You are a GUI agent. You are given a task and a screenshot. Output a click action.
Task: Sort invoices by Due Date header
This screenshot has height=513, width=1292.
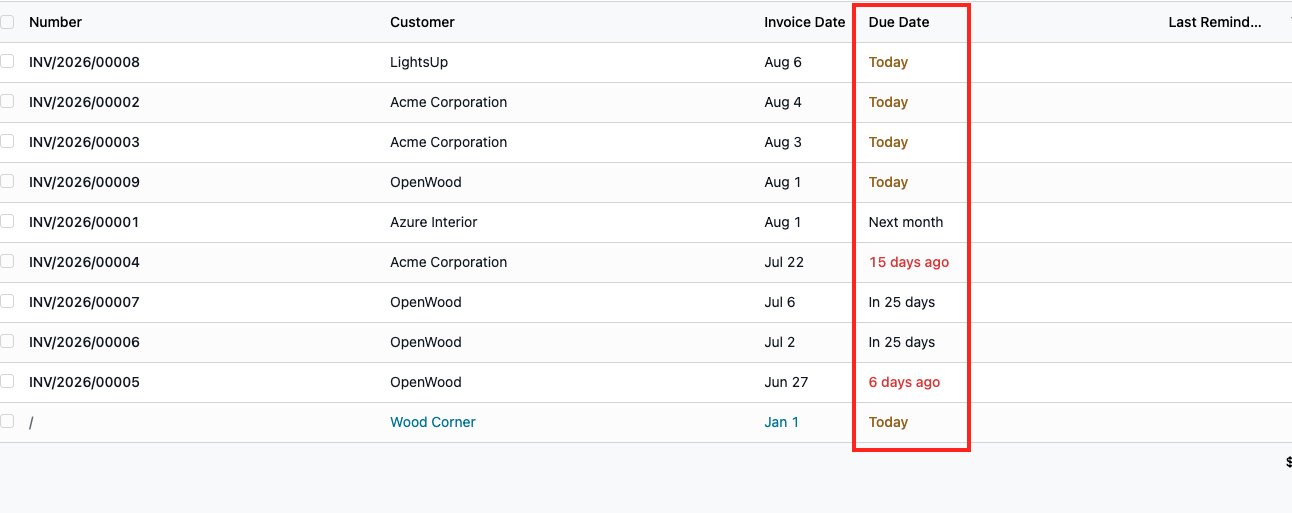tap(899, 22)
